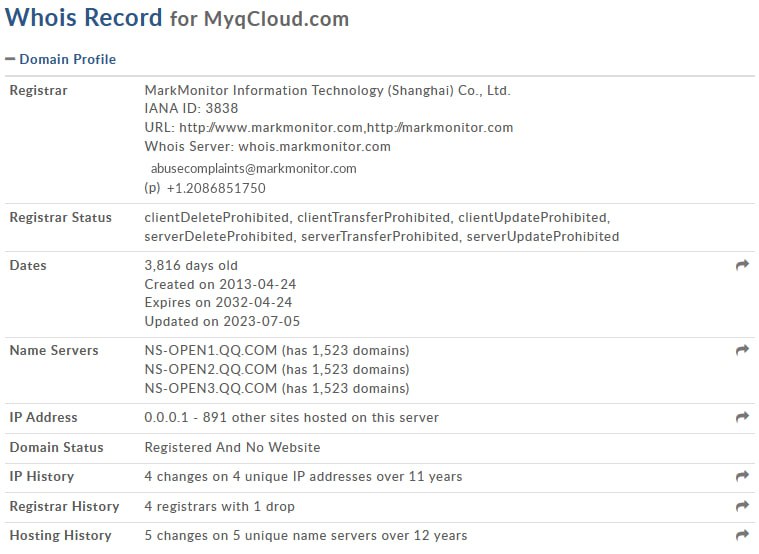Image resolution: width=759 pixels, height=554 pixels.
Task: Open Registrar History via its arrow icon
Action: click(x=742, y=507)
